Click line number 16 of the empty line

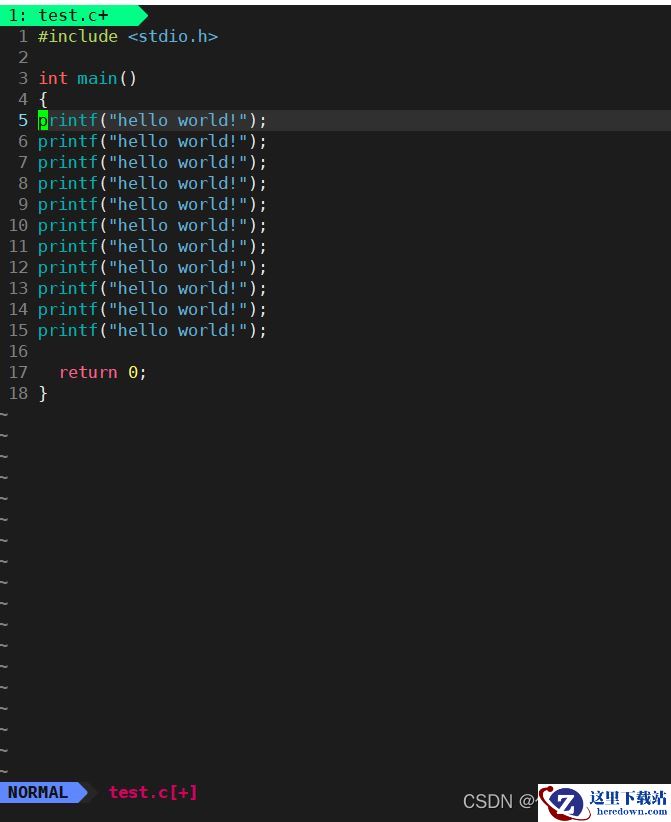(x=18, y=351)
